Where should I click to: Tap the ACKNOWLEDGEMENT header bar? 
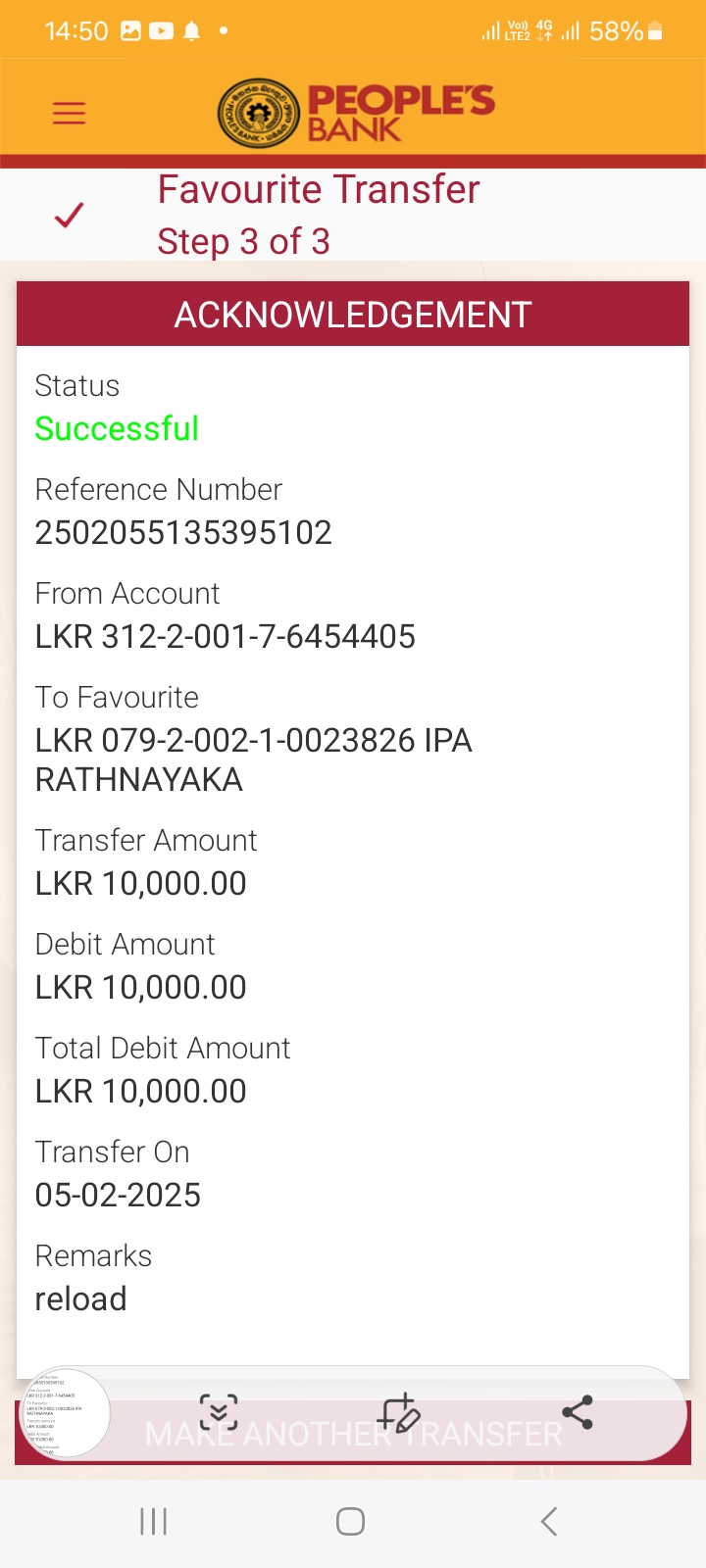click(353, 315)
